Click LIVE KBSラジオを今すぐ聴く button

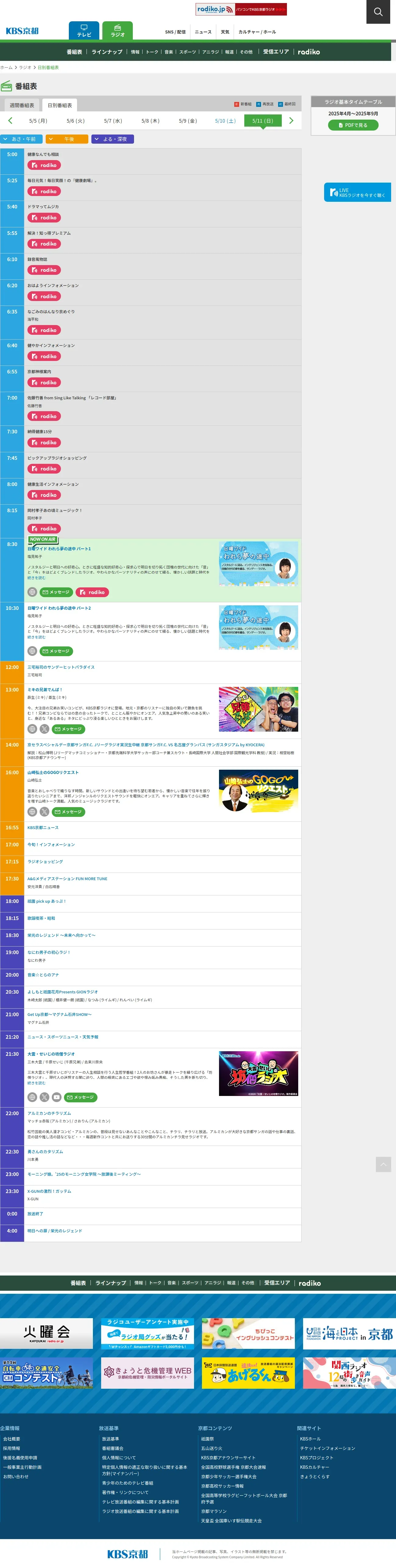pyautogui.click(x=358, y=192)
